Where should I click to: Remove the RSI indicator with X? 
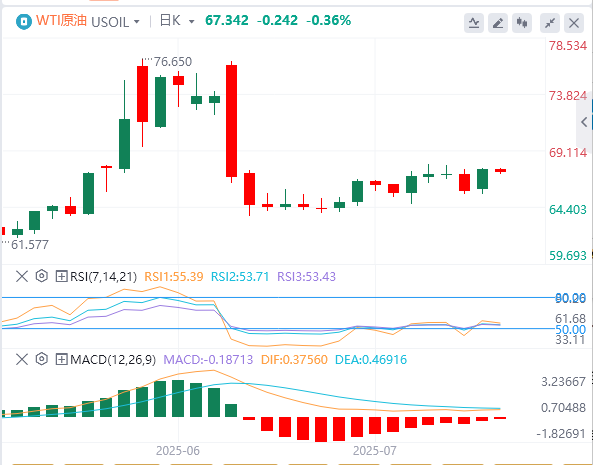[x=22, y=276]
